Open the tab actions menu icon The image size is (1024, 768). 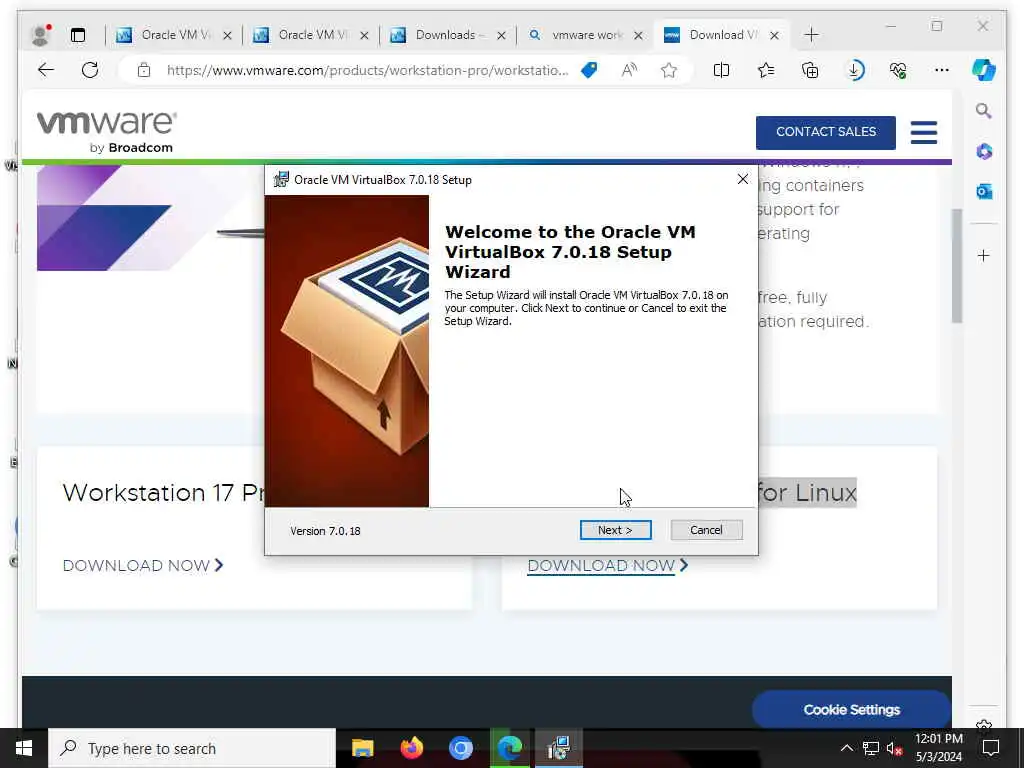78,35
